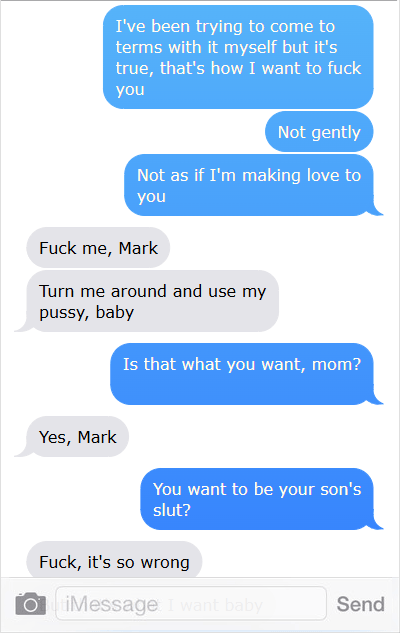Select the 'Is that what you want' bubble

pyautogui.click(x=242, y=374)
